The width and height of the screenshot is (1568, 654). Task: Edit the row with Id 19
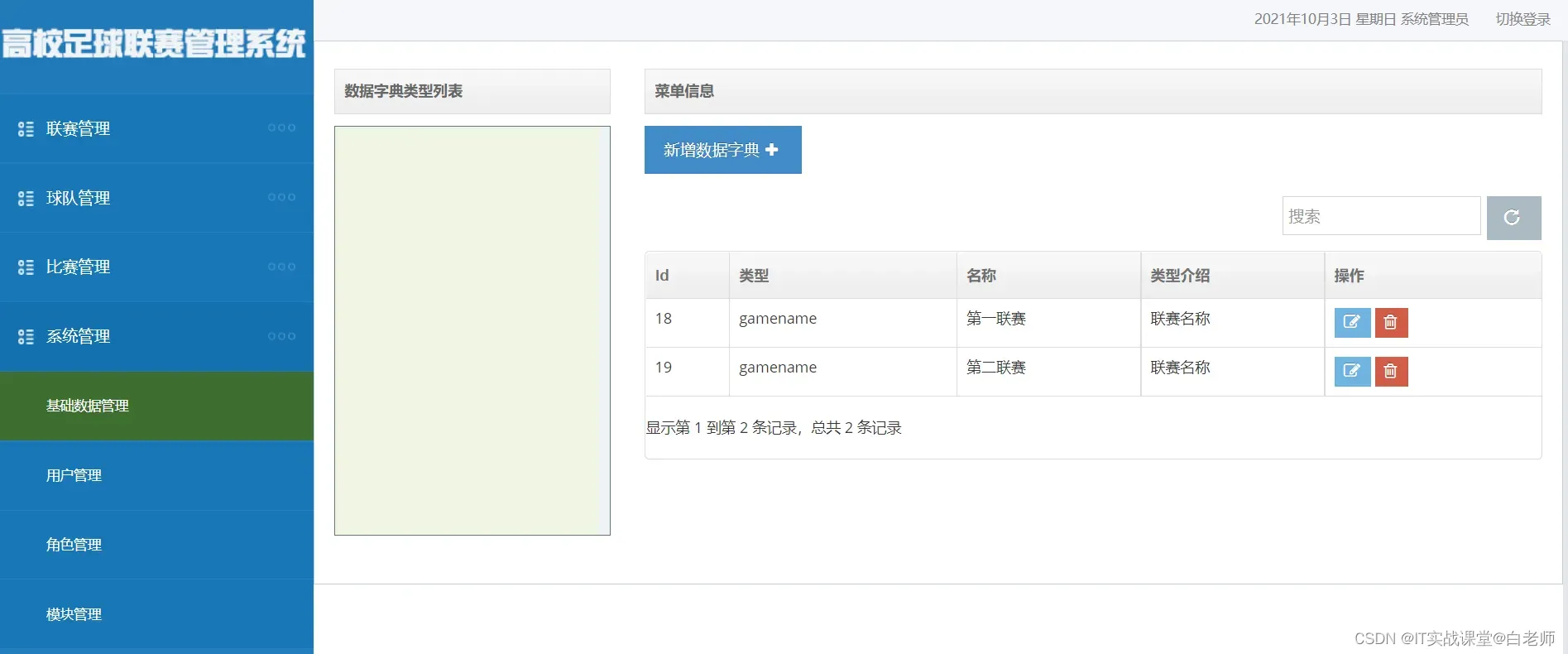tap(1352, 371)
